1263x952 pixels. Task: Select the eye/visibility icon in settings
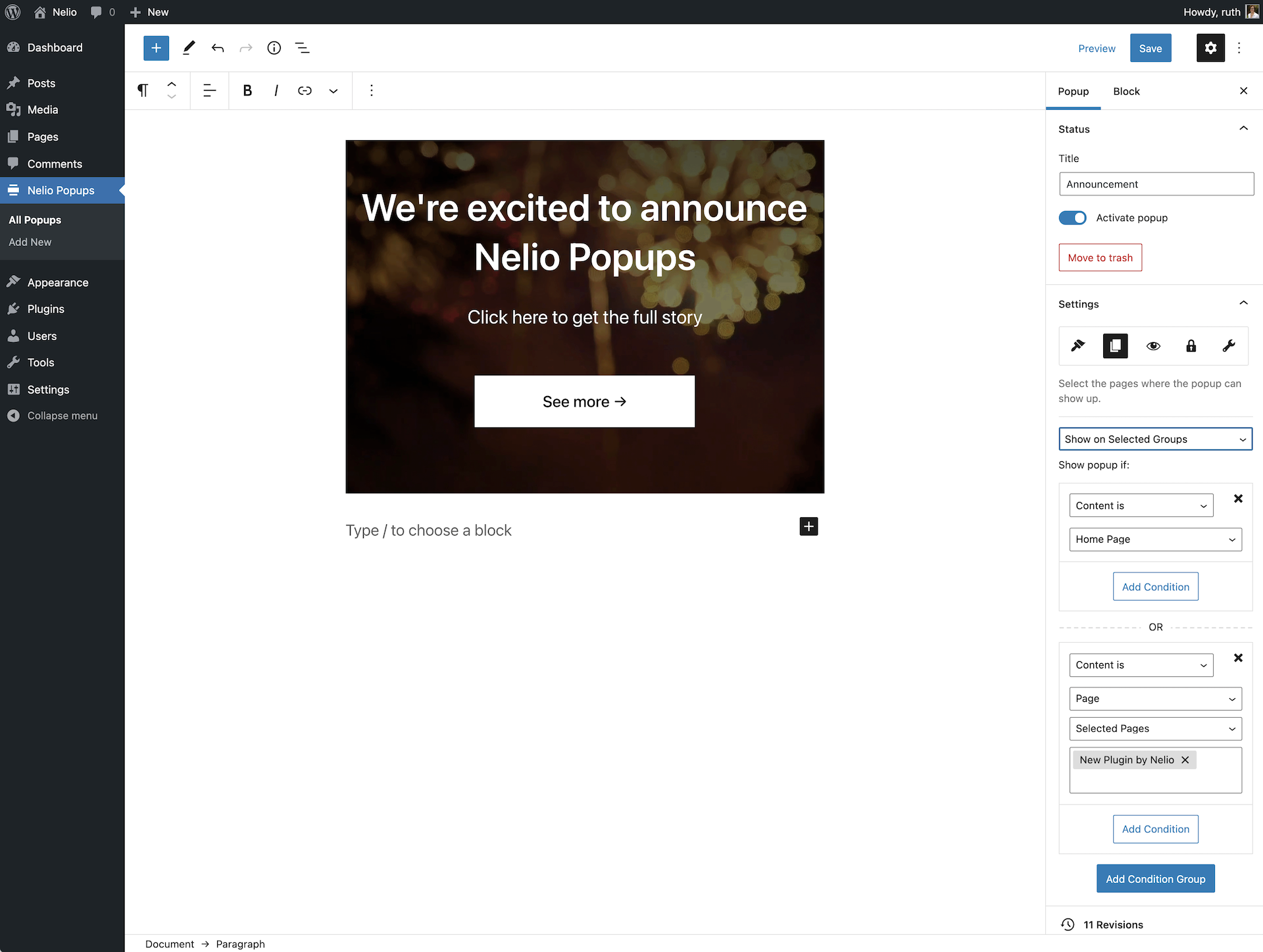click(x=1152, y=345)
